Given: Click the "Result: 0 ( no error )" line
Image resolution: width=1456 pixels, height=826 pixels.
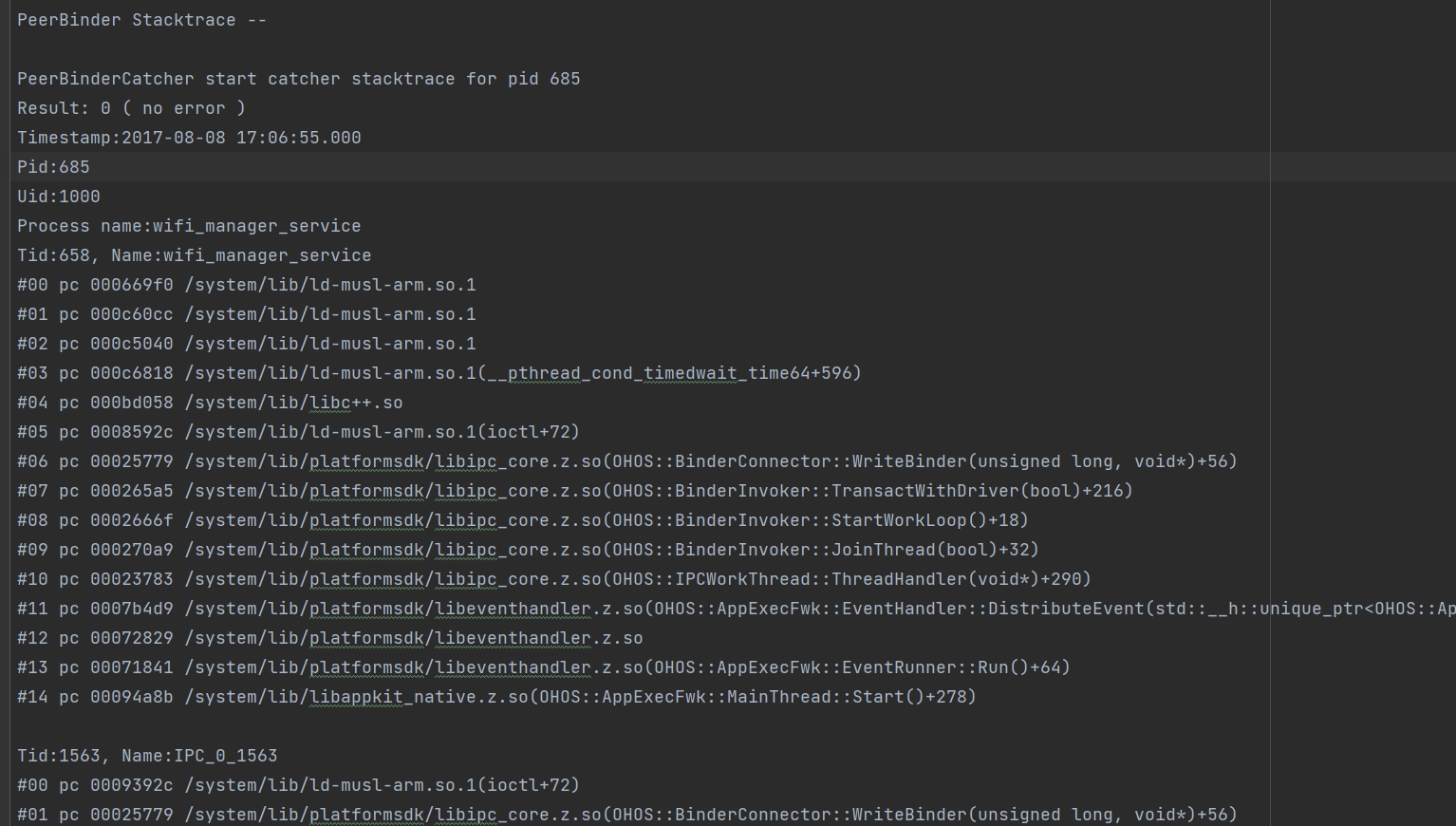Looking at the screenshot, I should pyautogui.click(x=131, y=108).
